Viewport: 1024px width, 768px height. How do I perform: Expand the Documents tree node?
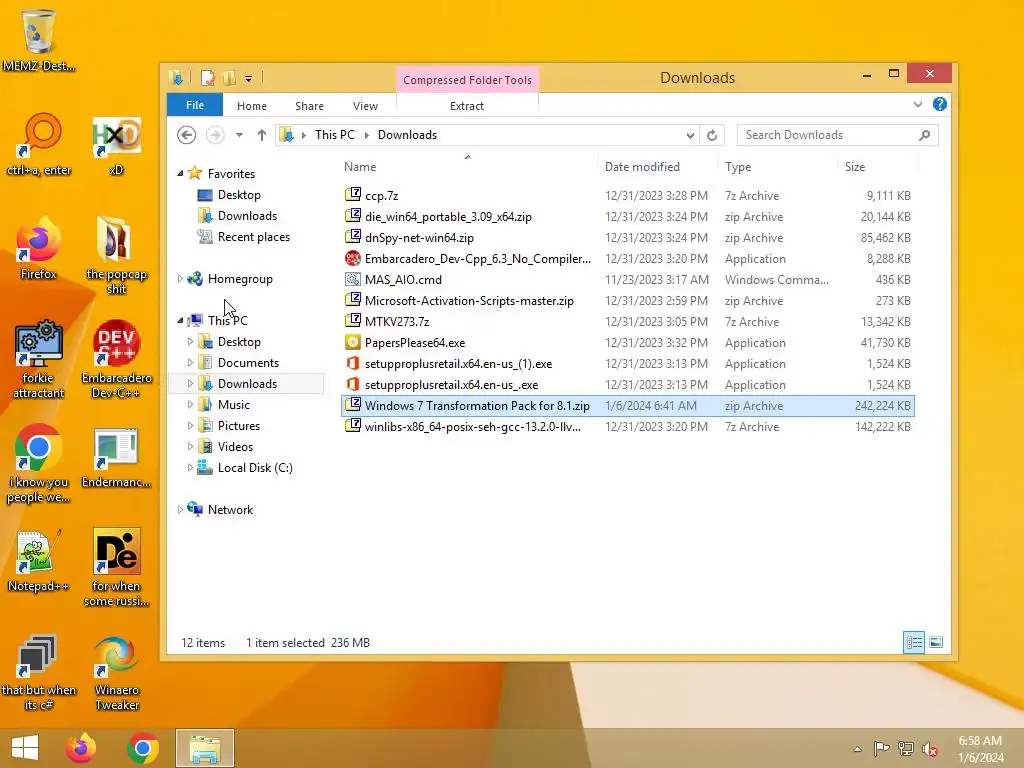pos(190,362)
